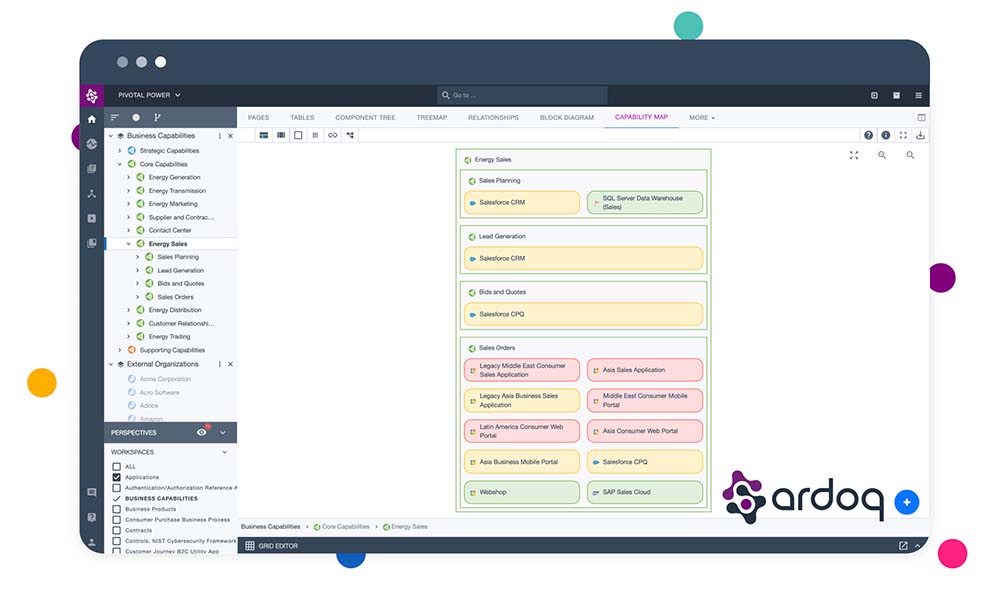Switch to the COMPONENT TREE tab

[x=365, y=118]
